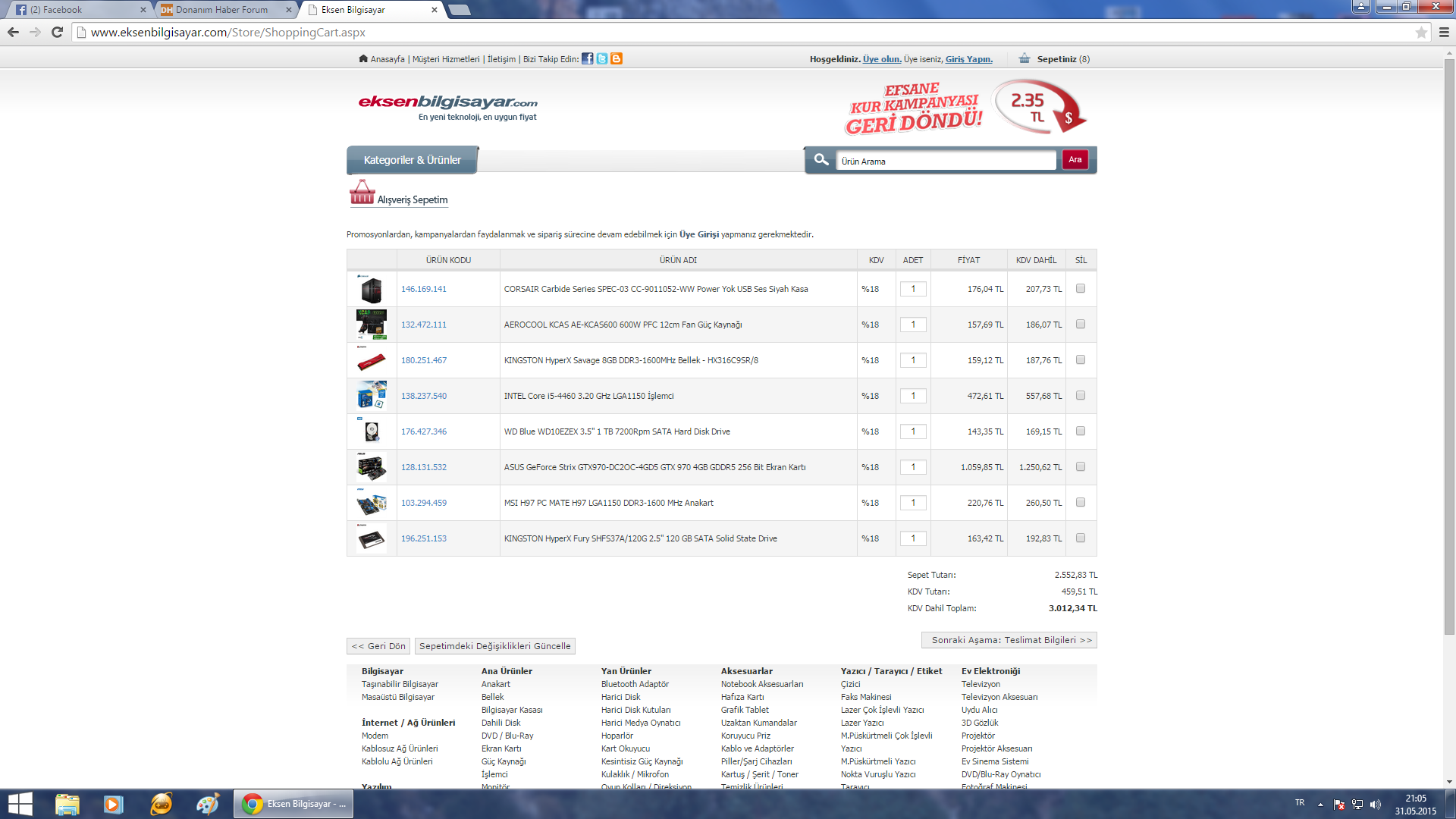Screen dimensions: 1456x819
Task: Open Müşteri Hizmetleri in top menu
Action: (x=446, y=59)
